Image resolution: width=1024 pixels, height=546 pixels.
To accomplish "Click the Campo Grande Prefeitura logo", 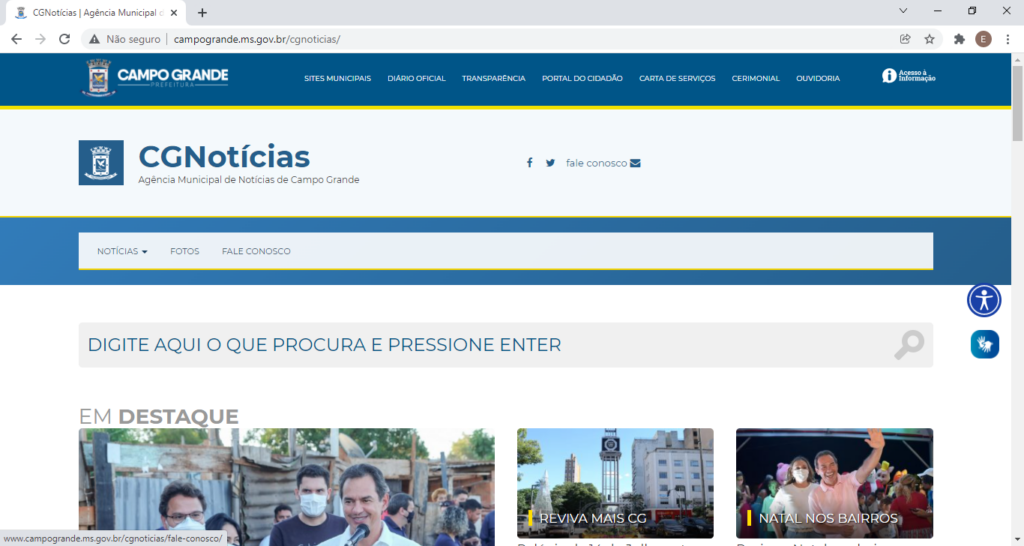I will tap(155, 78).
